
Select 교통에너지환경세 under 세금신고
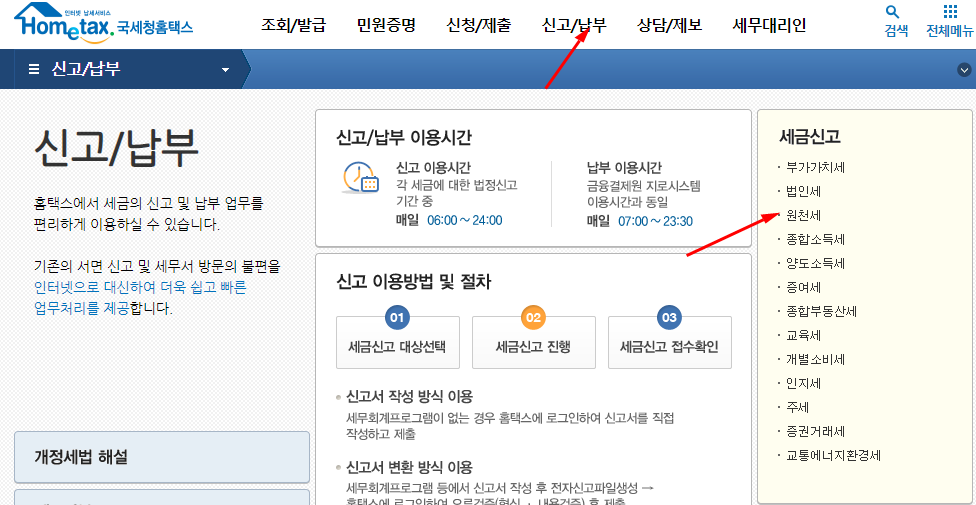833,455
